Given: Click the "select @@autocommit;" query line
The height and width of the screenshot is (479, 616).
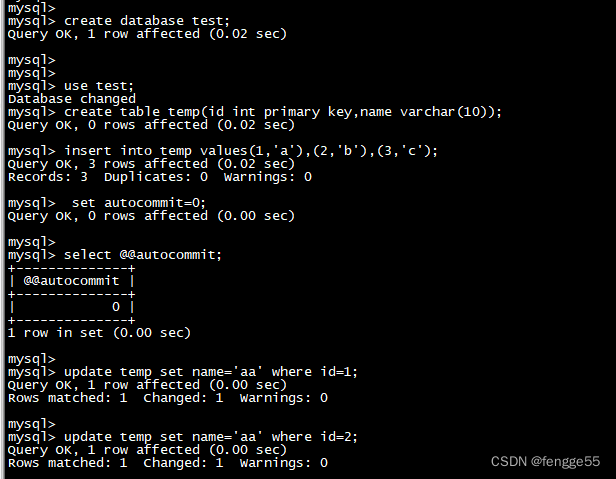Looking at the screenshot, I should (x=142, y=255).
